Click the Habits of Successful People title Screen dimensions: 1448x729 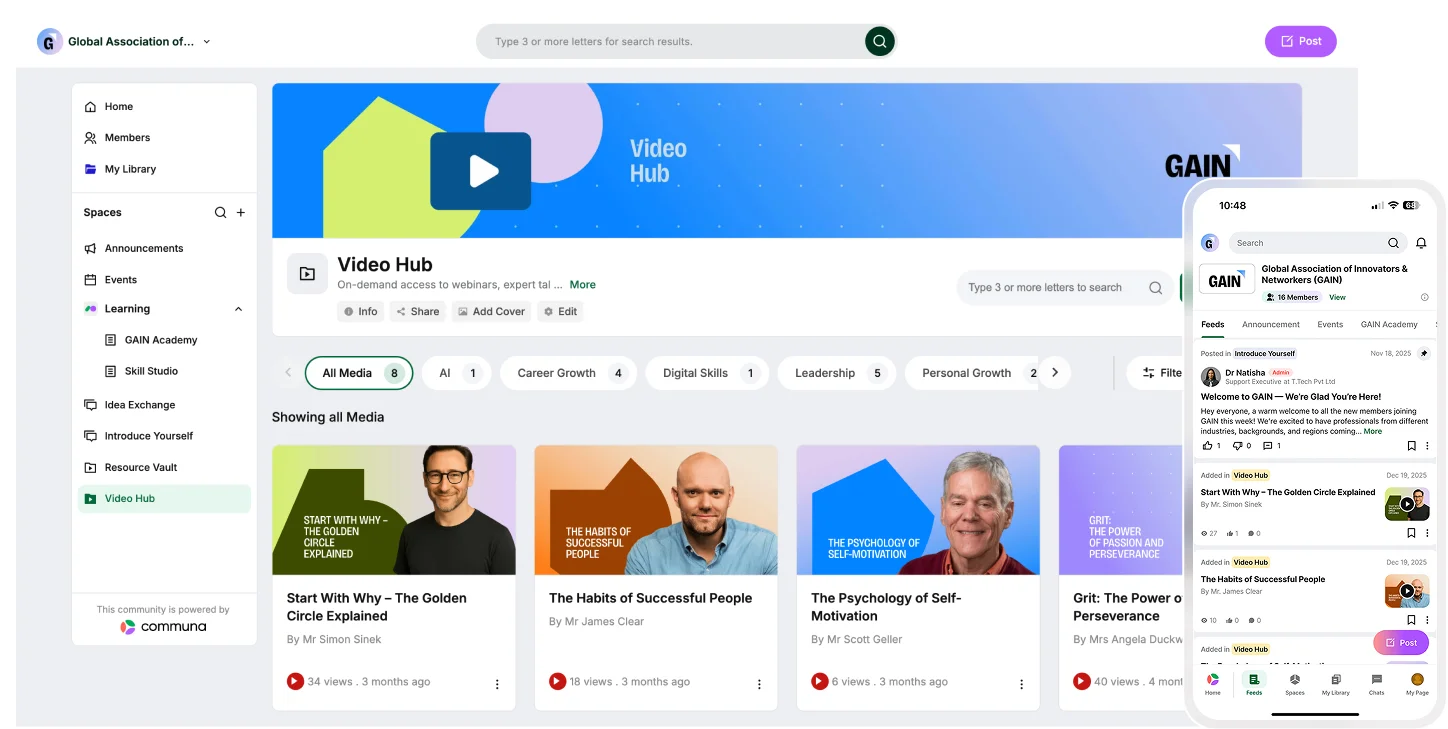650,598
